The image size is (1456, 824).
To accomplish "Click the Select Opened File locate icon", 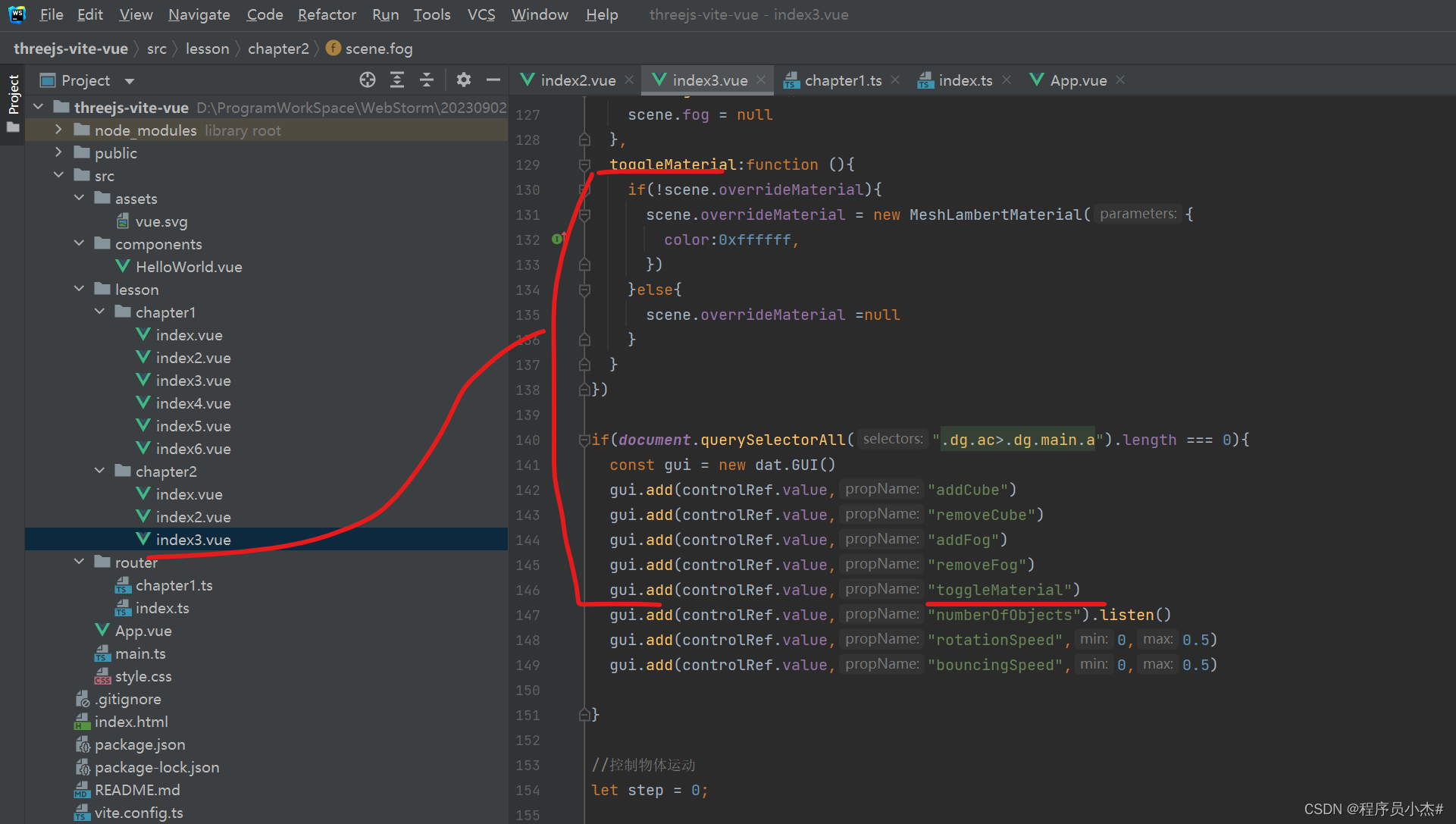I will (x=368, y=80).
